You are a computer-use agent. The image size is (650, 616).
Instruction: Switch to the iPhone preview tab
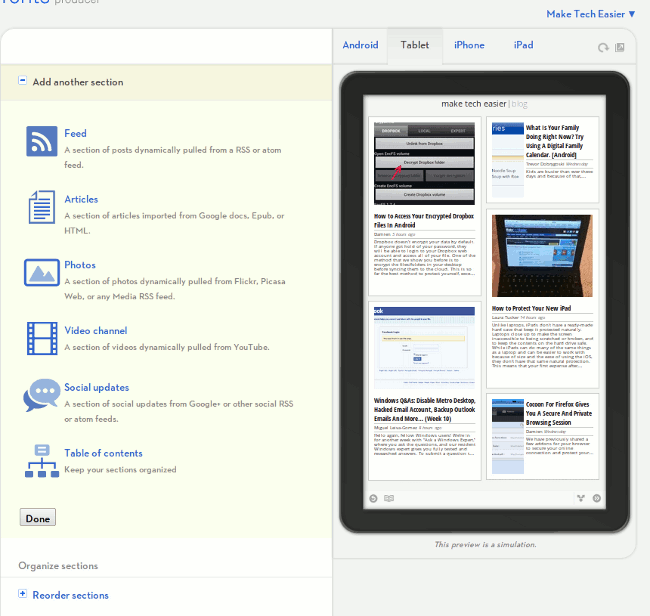[469, 45]
